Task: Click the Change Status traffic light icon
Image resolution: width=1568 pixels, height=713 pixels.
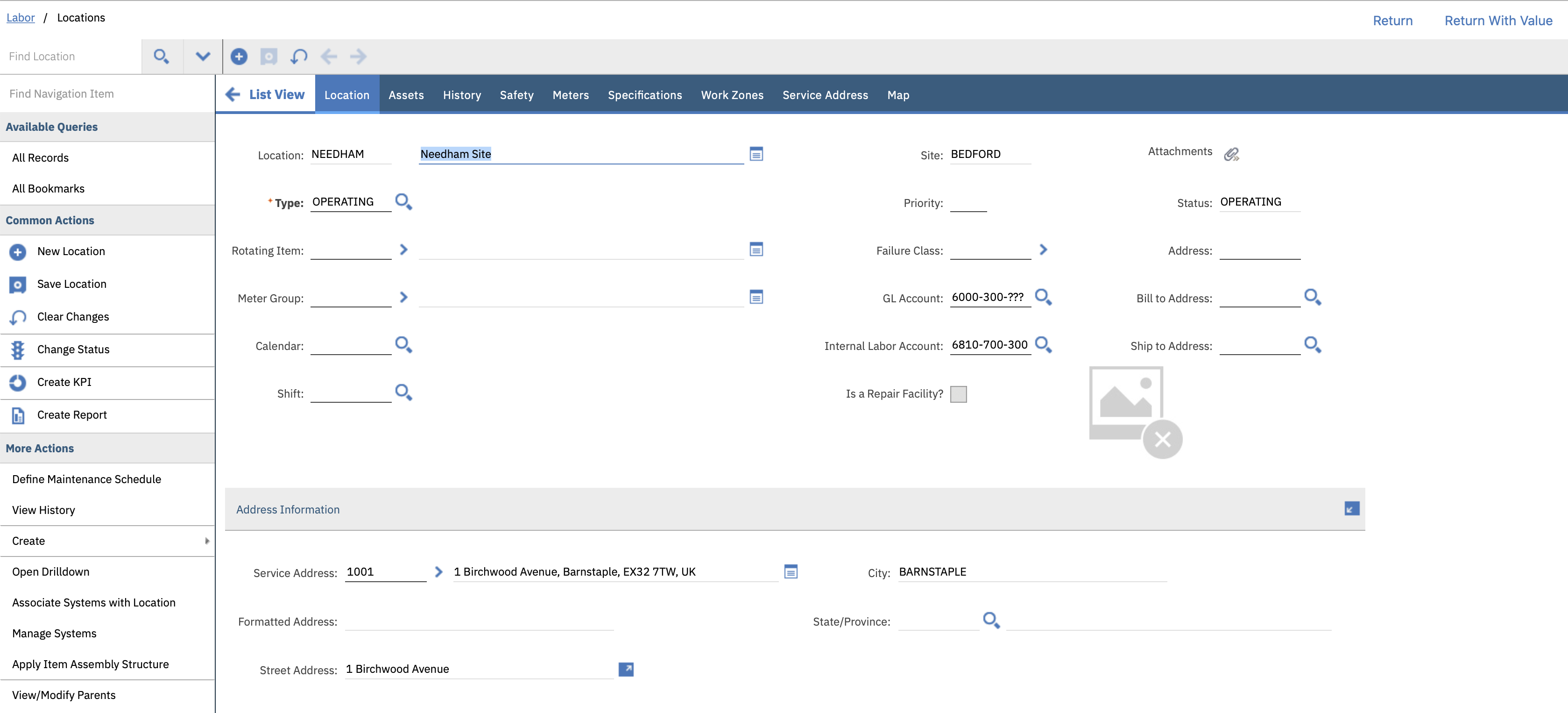Action: tap(18, 349)
